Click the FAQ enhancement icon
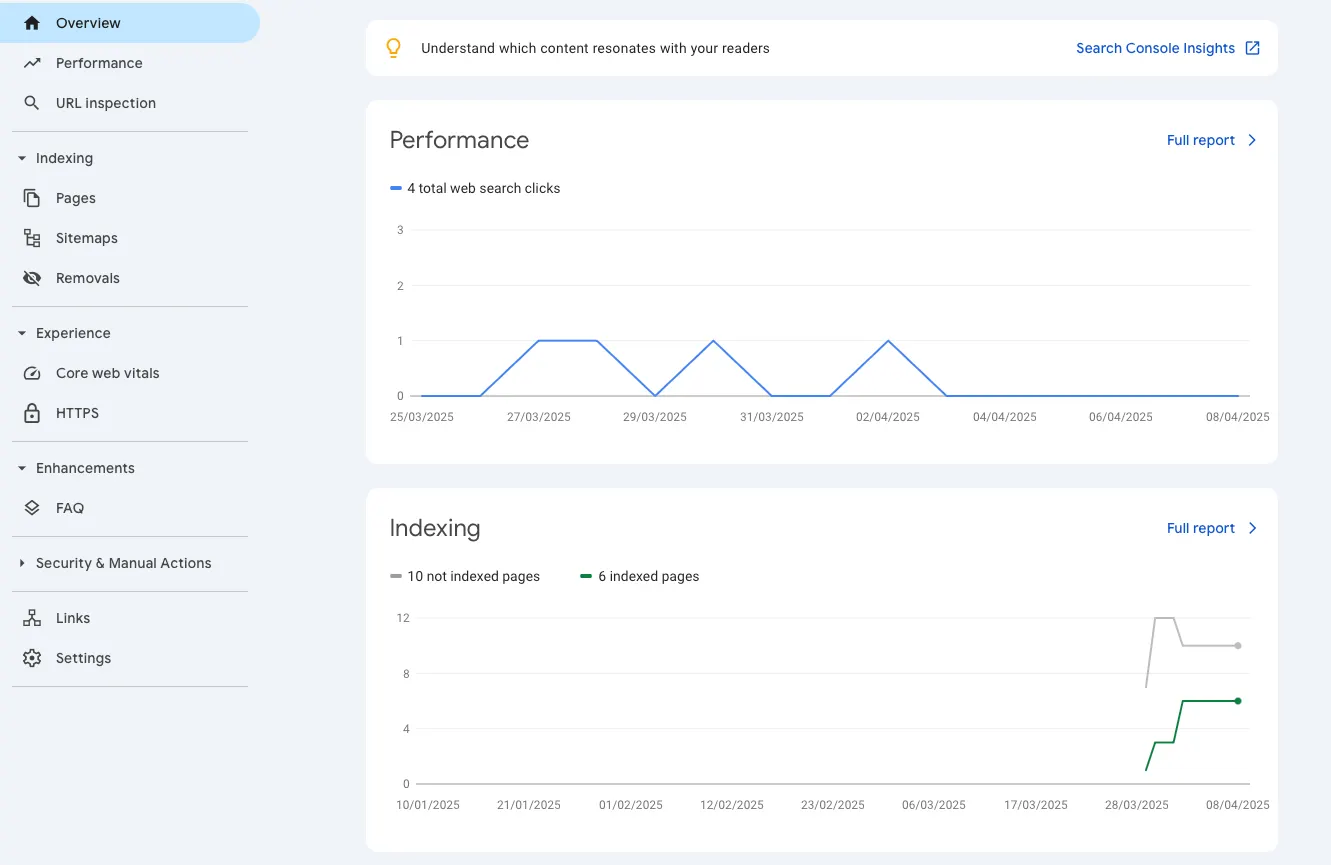Viewport: 1331px width, 865px height. click(x=29, y=507)
